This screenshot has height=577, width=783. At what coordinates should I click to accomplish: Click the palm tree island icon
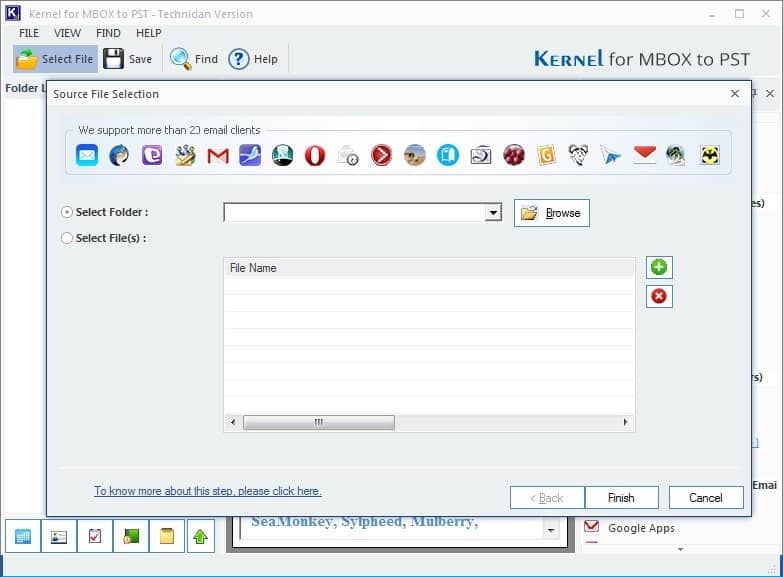(676, 155)
